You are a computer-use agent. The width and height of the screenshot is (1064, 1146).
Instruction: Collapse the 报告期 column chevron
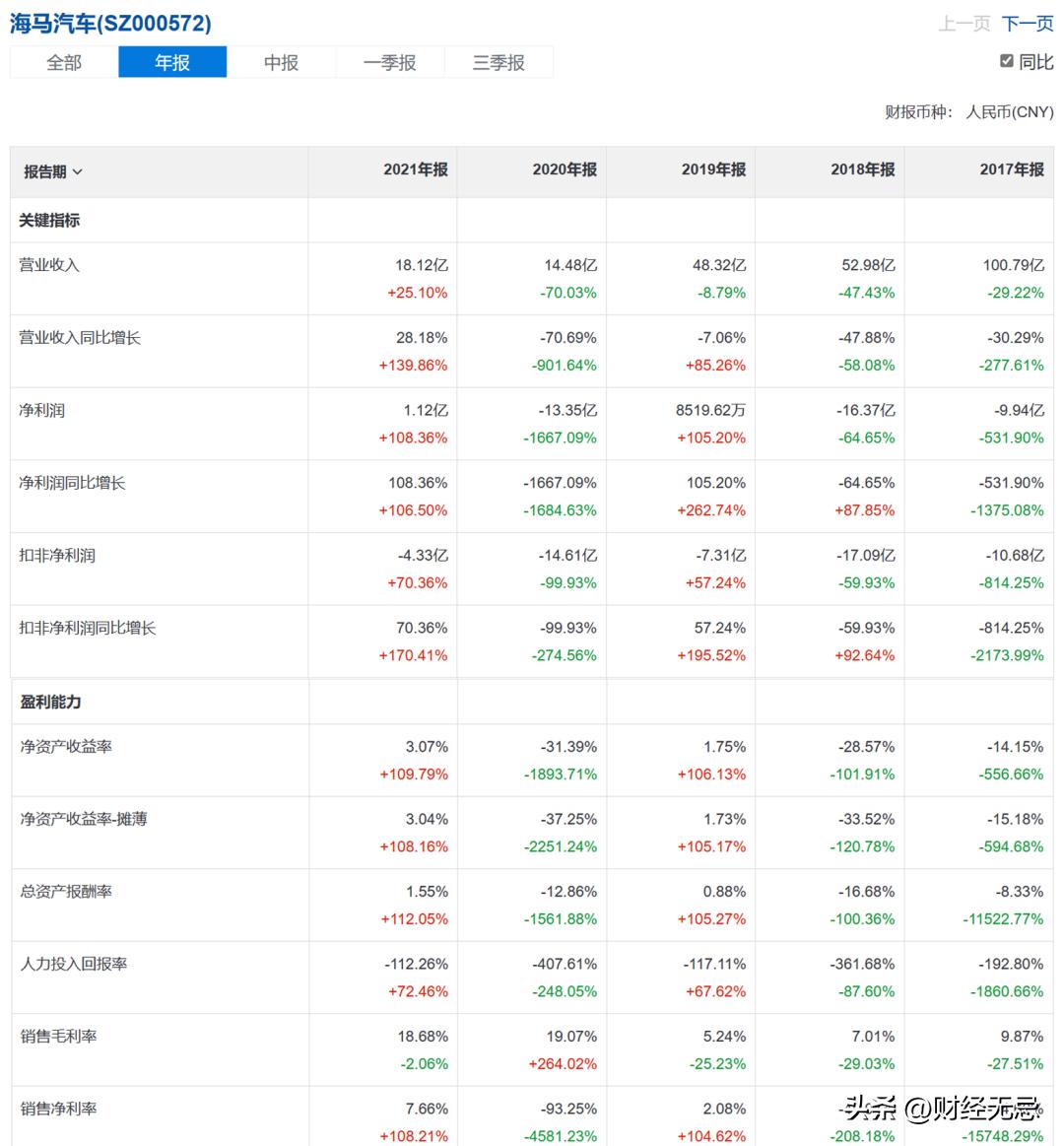click(78, 170)
